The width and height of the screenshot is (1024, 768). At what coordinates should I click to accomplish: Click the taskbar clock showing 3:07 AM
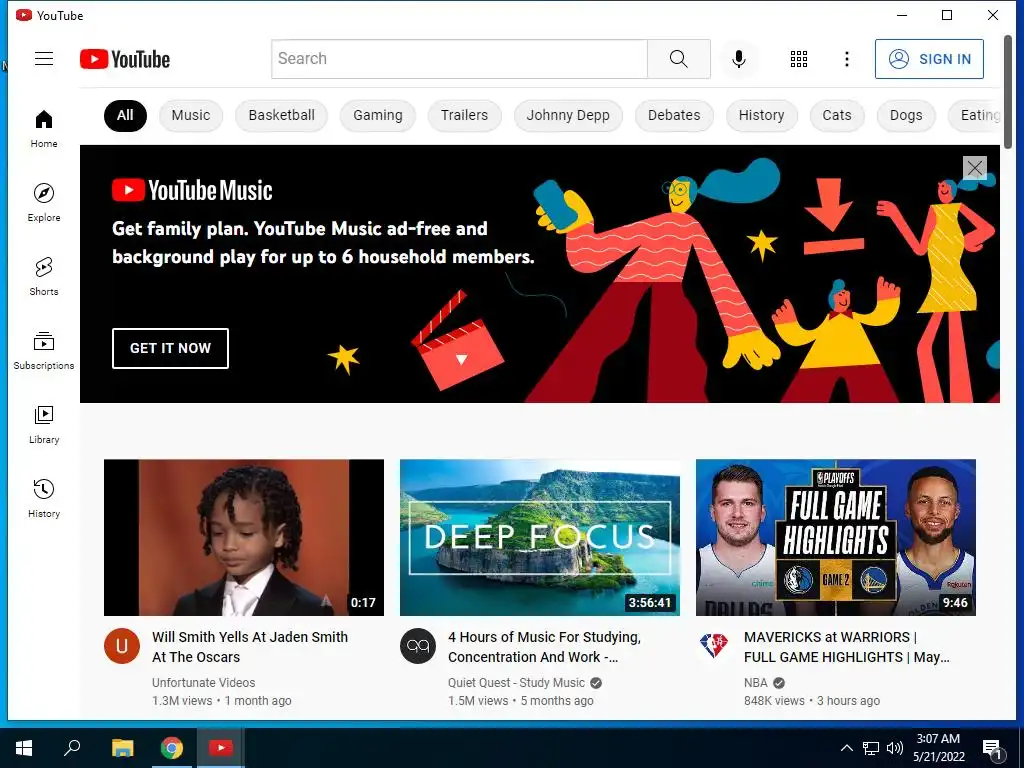coord(938,748)
